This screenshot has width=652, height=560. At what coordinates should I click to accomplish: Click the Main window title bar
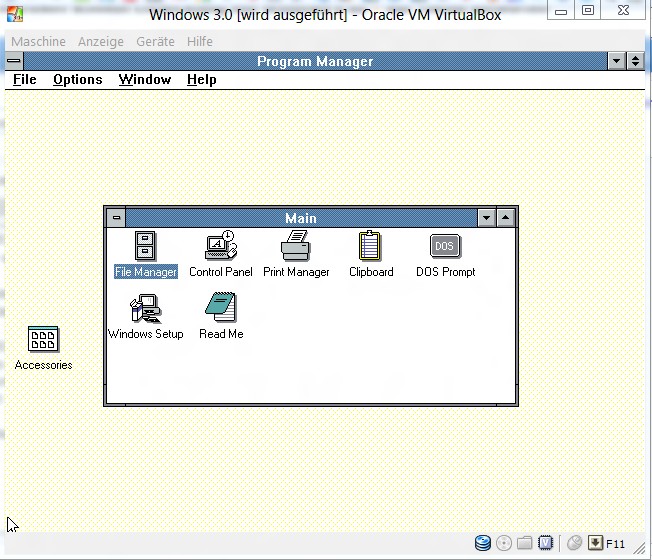coord(301,218)
